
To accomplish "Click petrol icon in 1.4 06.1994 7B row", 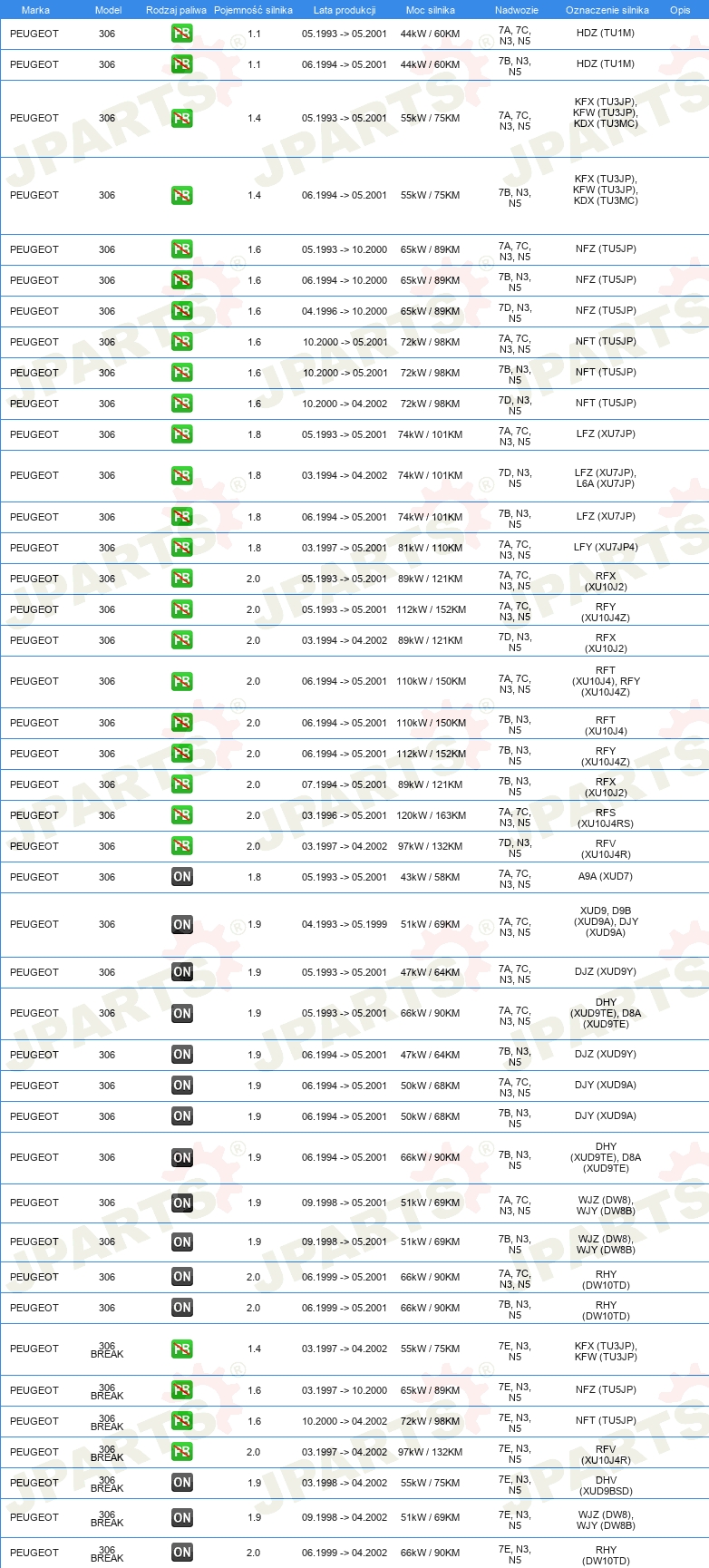I will 182,195.
